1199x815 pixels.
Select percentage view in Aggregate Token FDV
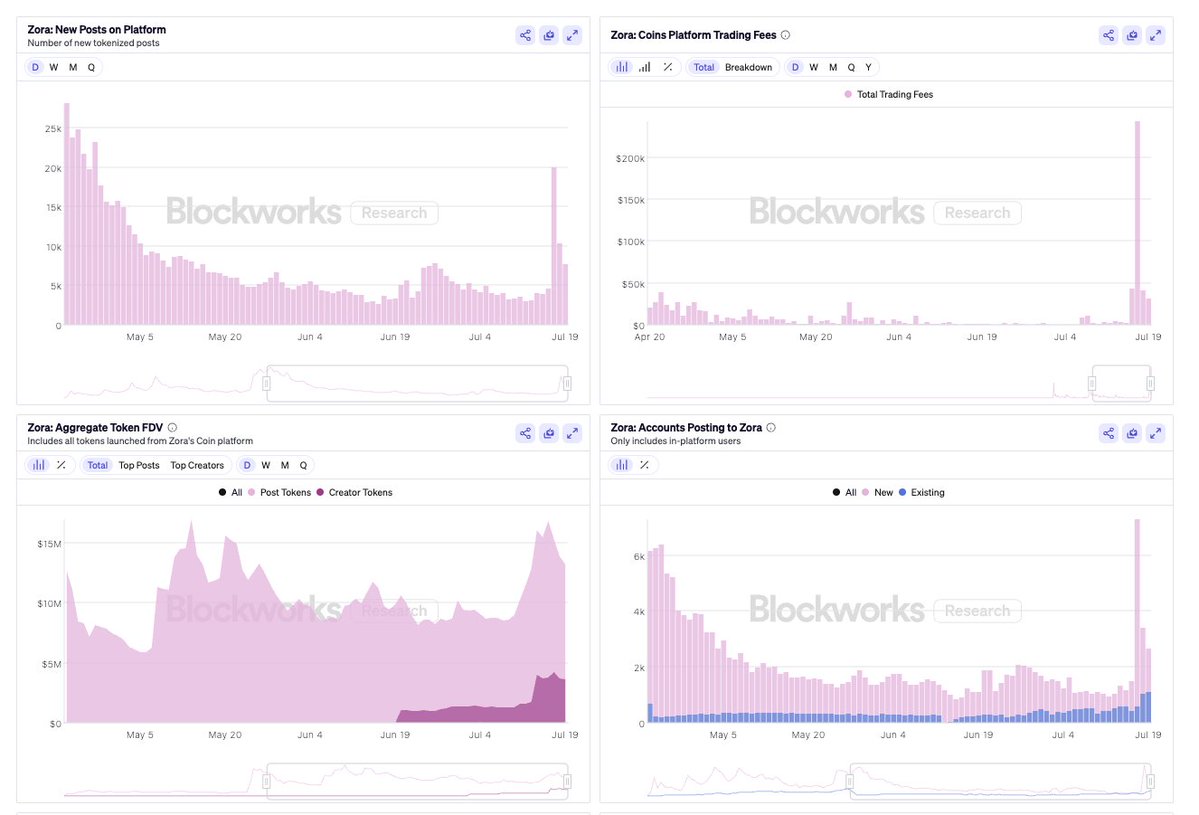61,465
